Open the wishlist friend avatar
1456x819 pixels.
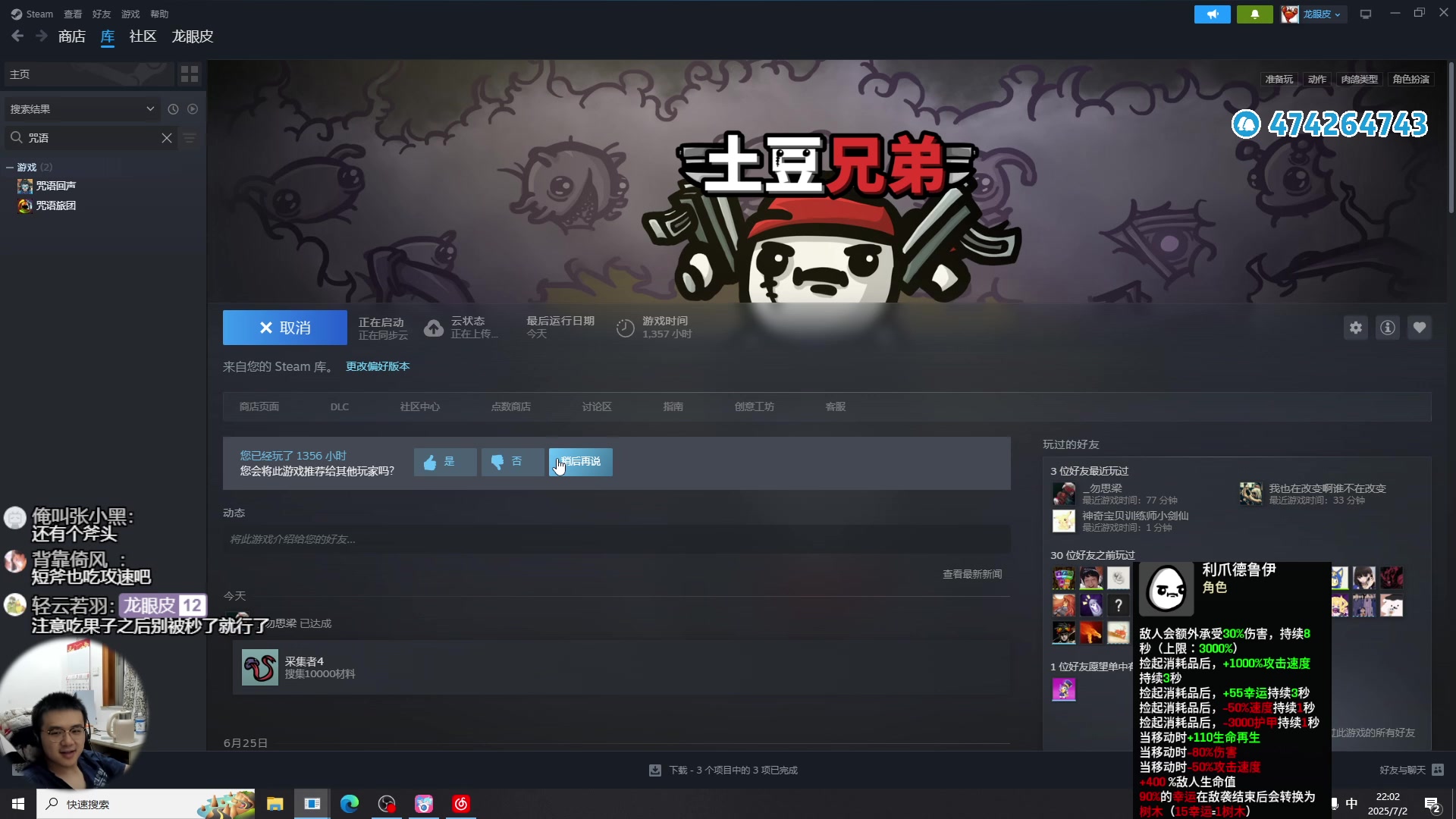click(x=1064, y=689)
